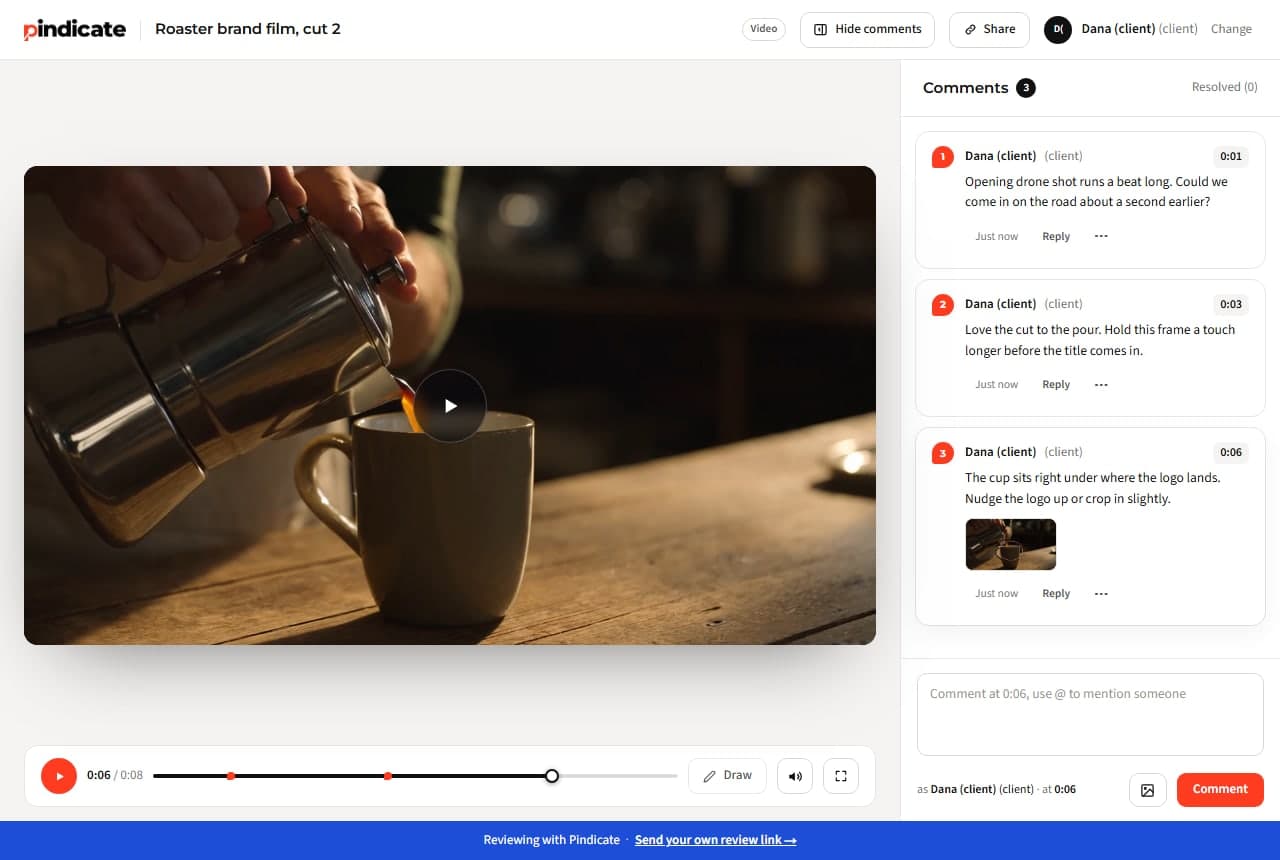
Task: Hide the comments panel
Action: coord(867,29)
